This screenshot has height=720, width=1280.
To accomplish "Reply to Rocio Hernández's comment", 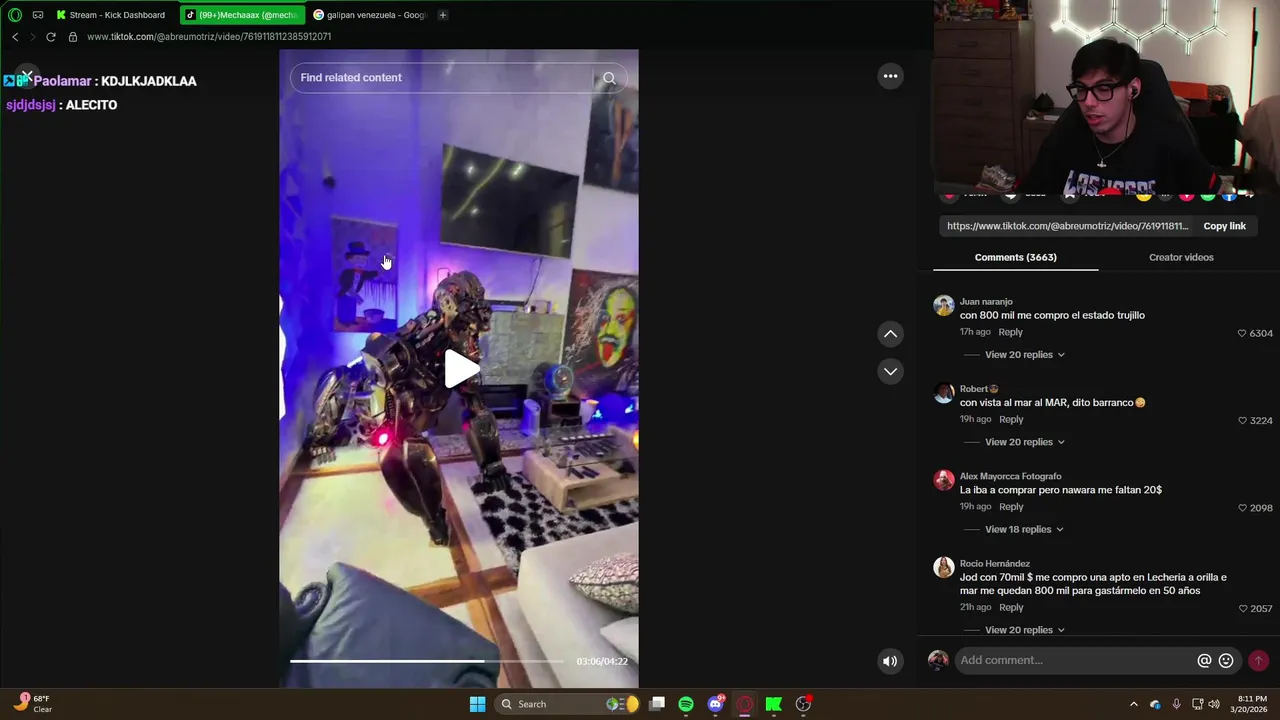I will click(1011, 608).
